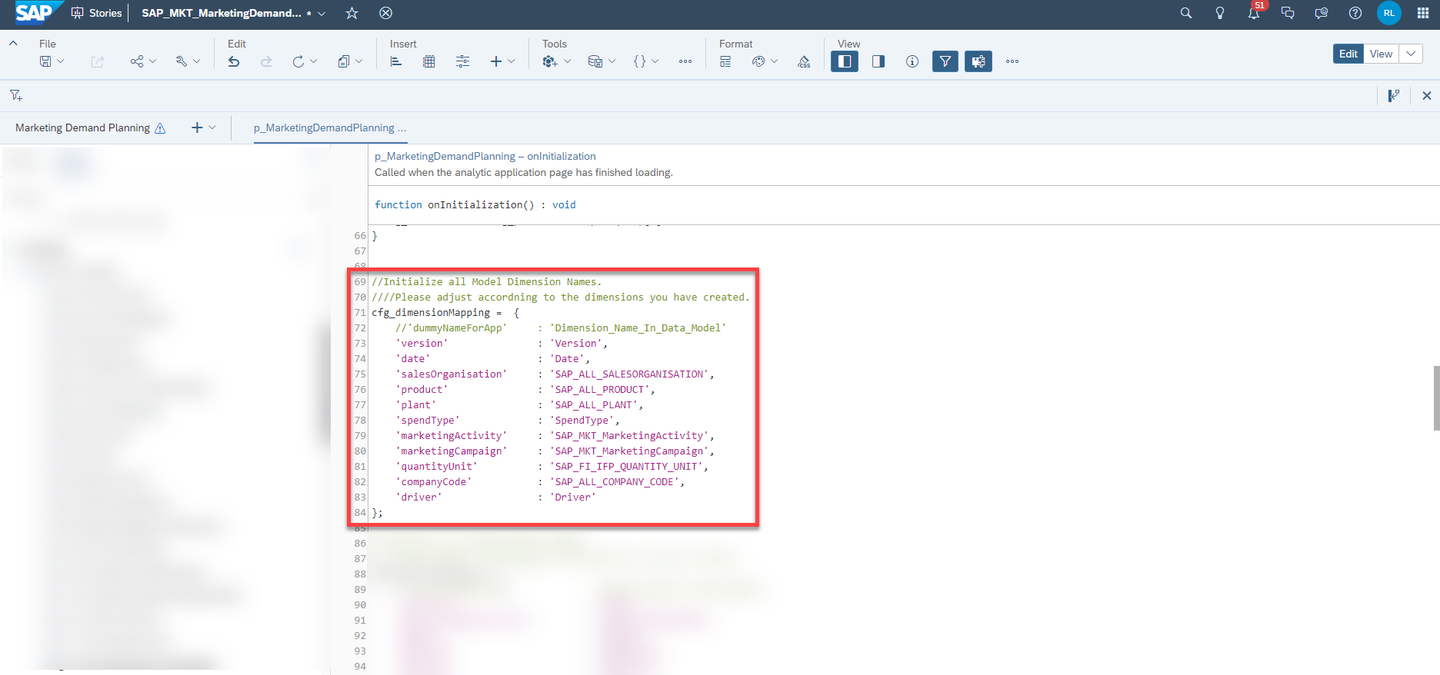The width and height of the screenshot is (1440, 675).
Task: Open the RL user profile avatar
Action: click(x=1389, y=13)
